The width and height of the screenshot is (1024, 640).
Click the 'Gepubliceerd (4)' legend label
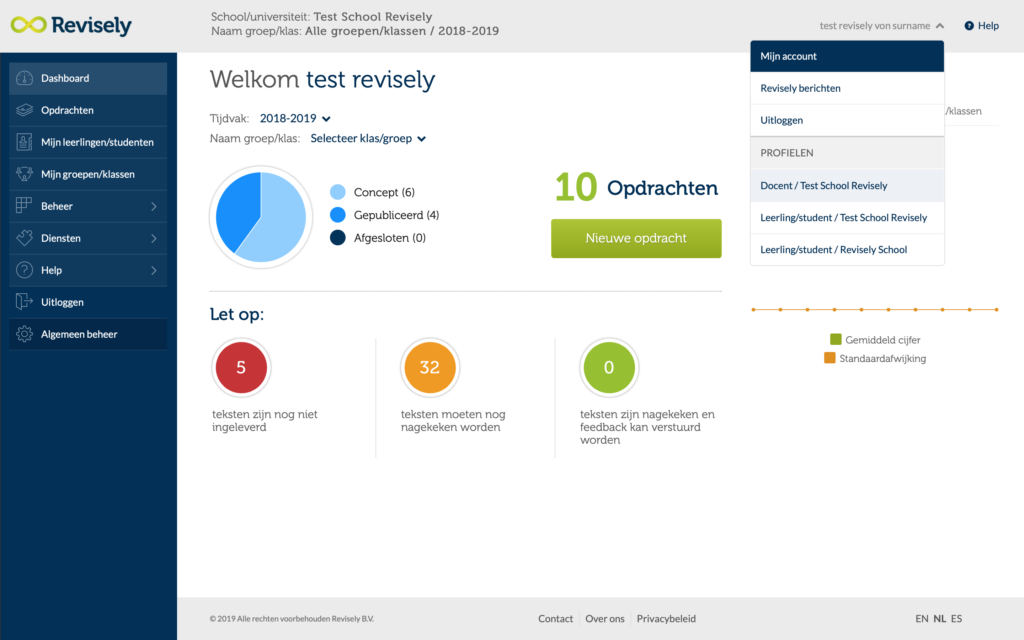click(x=396, y=215)
